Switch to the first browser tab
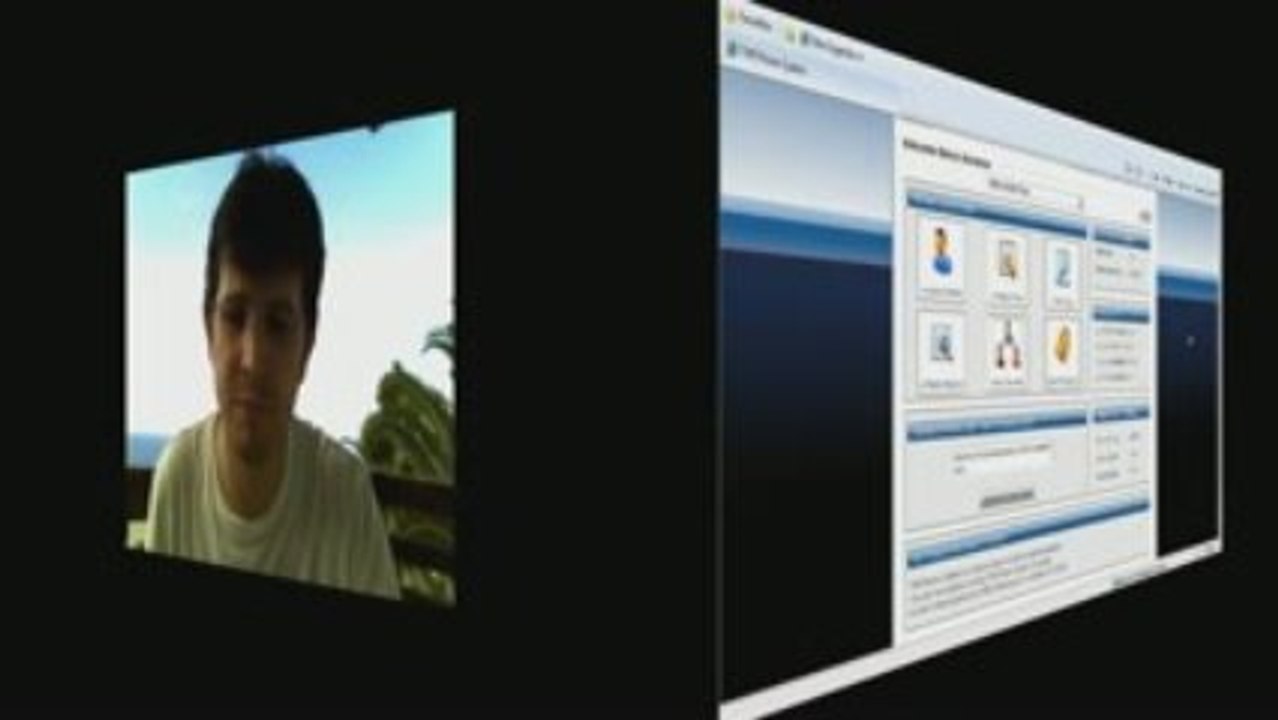This screenshot has width=1278, height=720. (x=747, y=18)
